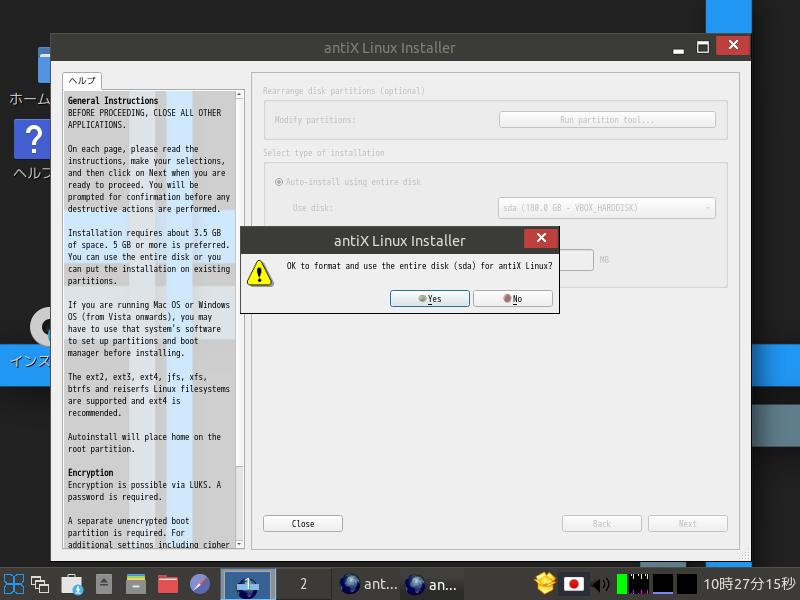Image resolution: width=800 pixels, height=600 pixels.
Task: Click 'Encryption' heading in help text
Action: 90,472
